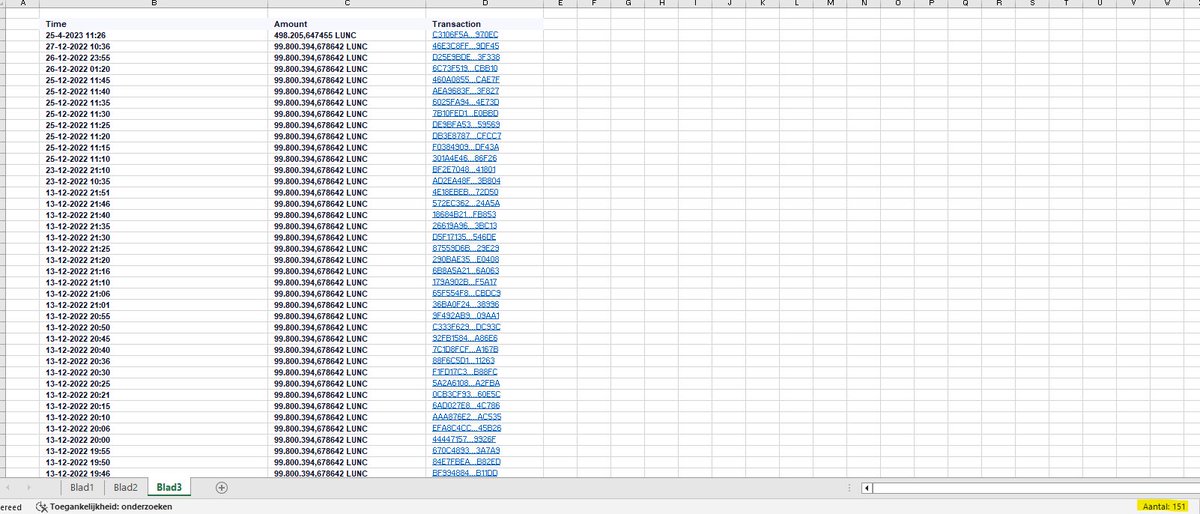Open transaction link 6C73F519...CBB10
Viewport: 1200px width, 514px height.
click(x=465, y=68)
